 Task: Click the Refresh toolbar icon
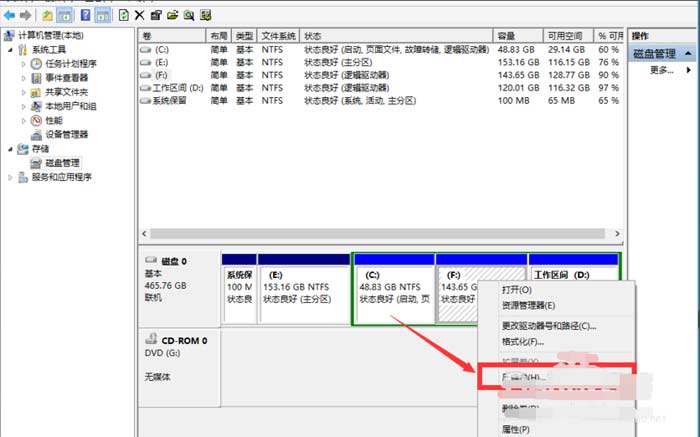[x=124, y=16]
